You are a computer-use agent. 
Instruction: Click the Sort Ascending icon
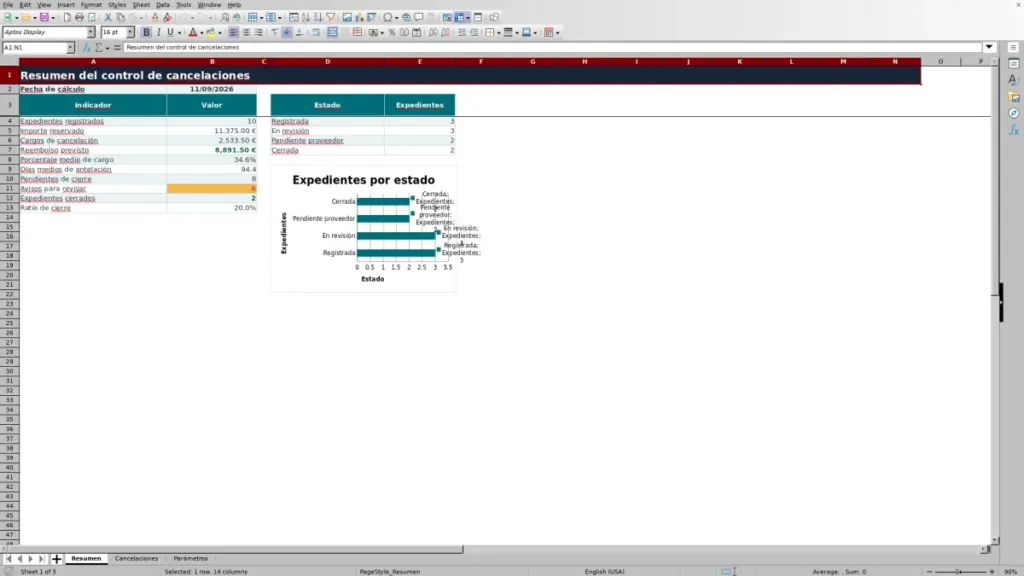coord(306,18)
